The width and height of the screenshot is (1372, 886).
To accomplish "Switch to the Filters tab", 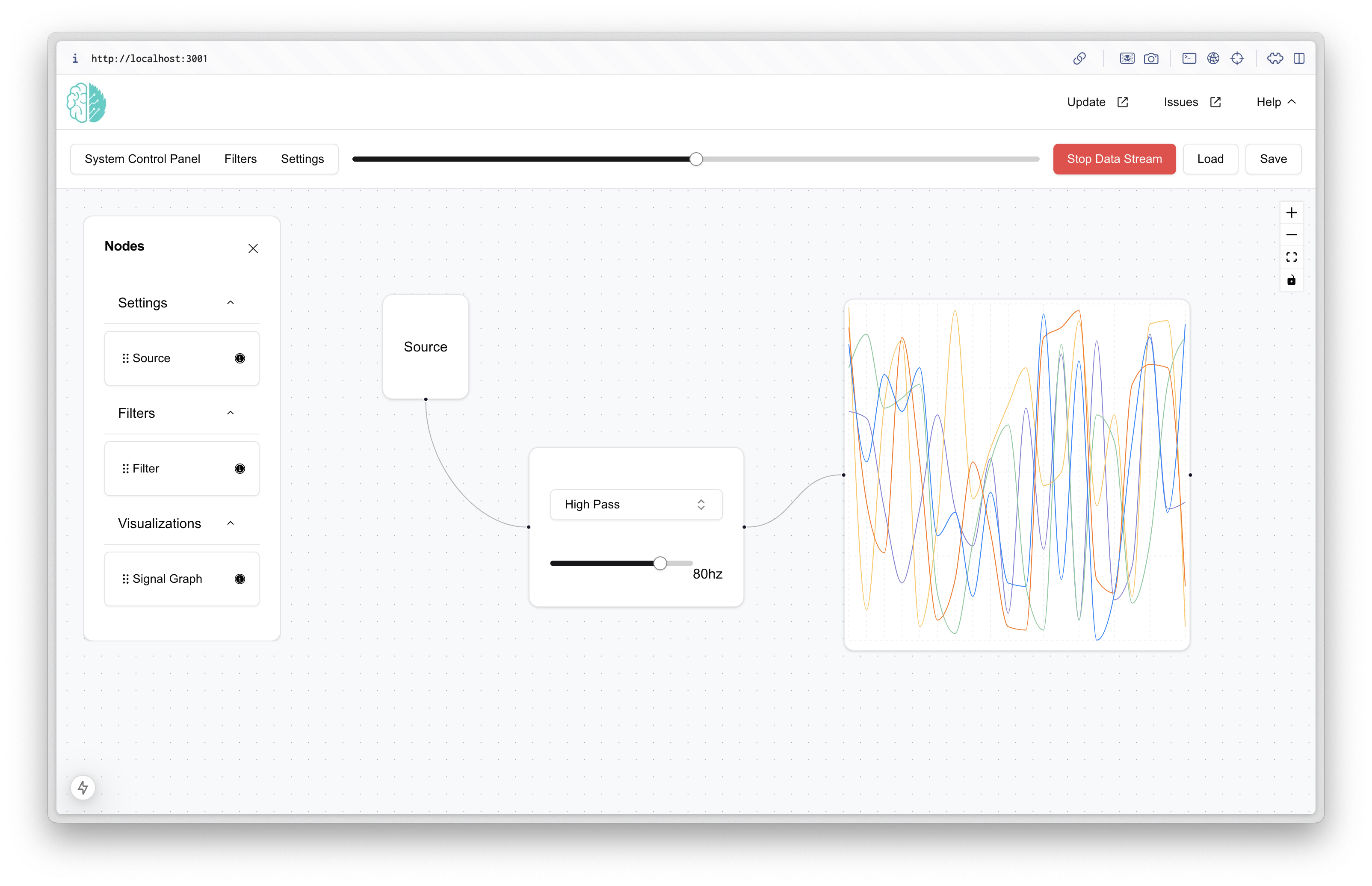I will (x=240, y=159).
